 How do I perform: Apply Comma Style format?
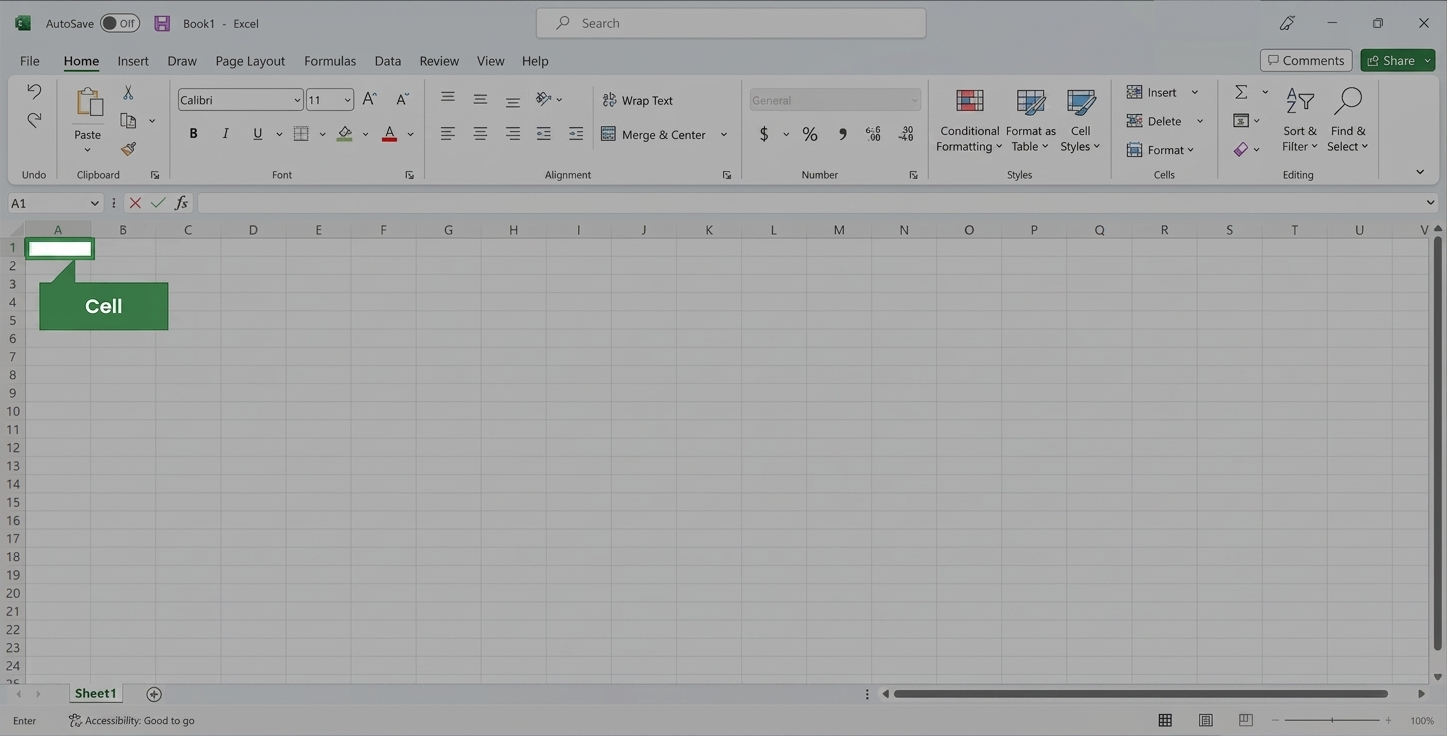(x=842, y=134)
